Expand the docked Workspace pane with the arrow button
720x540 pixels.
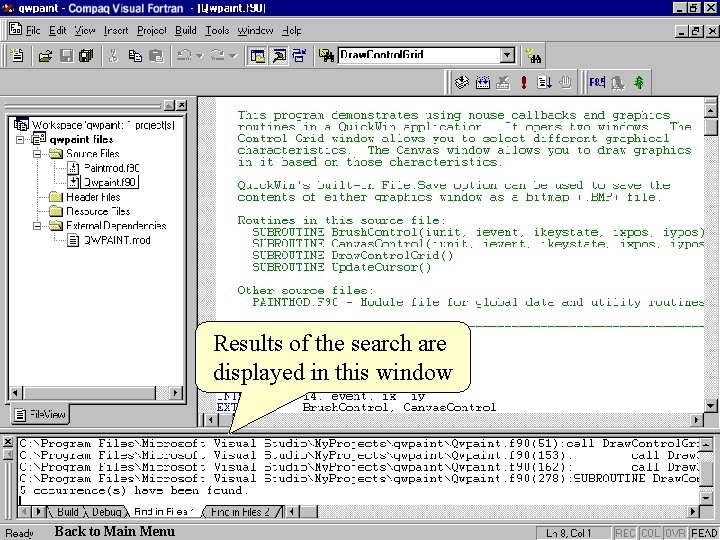169,106
